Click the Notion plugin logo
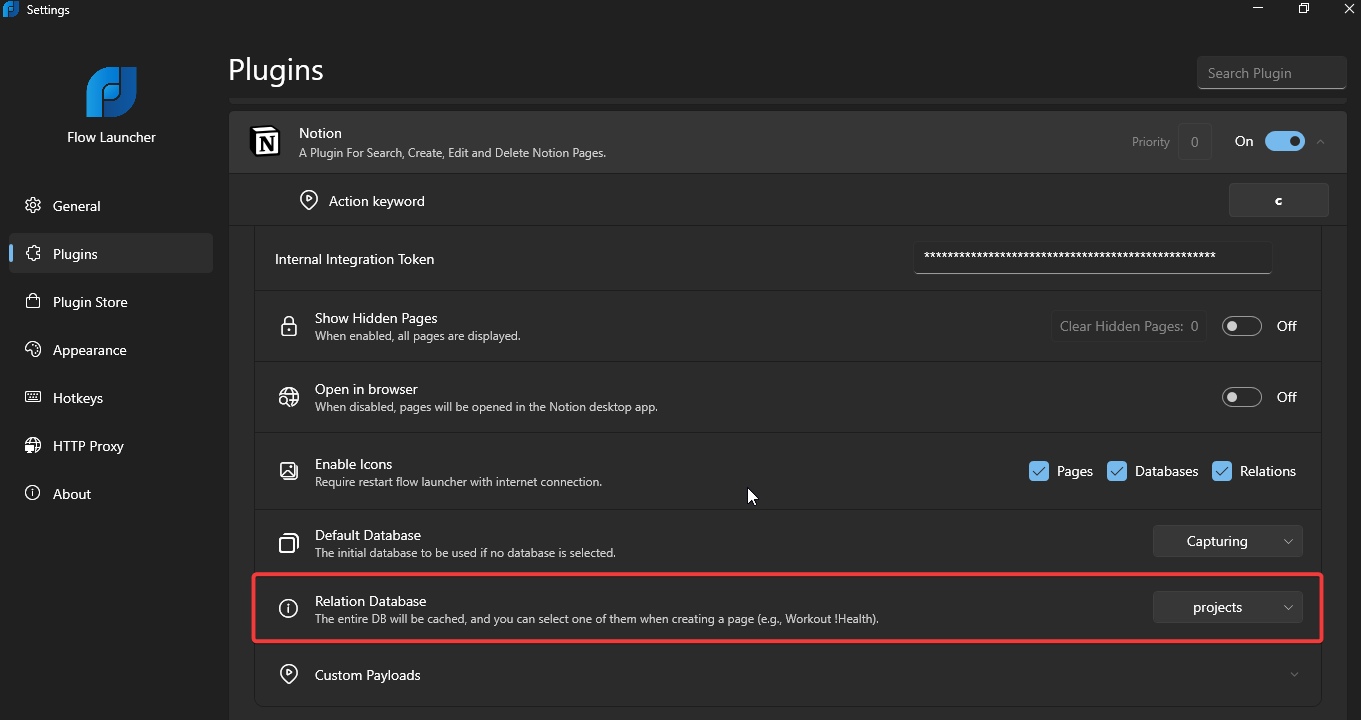Viewport: 1361px width, 720px height. 266,142
